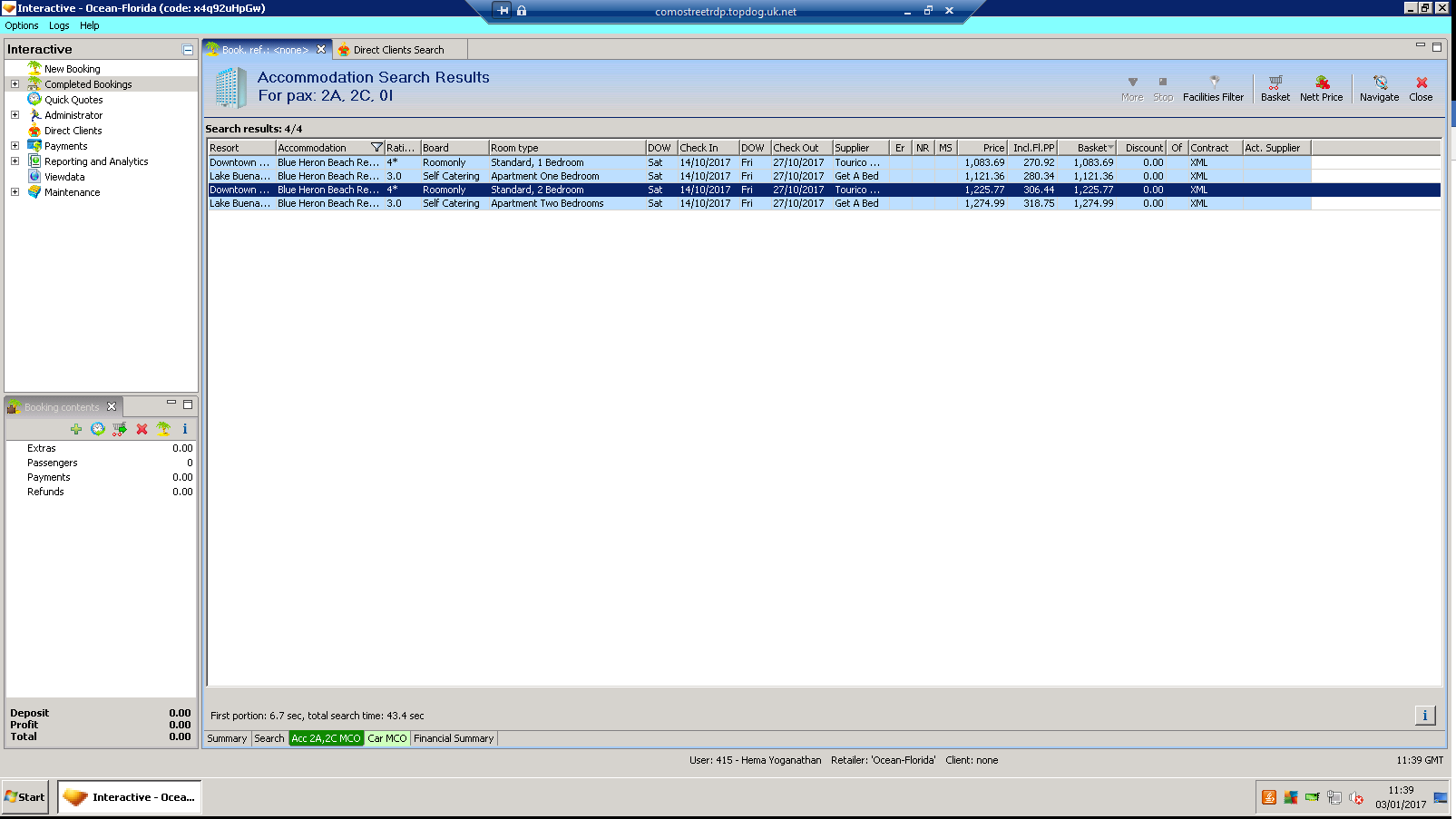Viewport: 1456px width, 819px height.
Task: Open the Options menu
Action: pyautogui.click(x=22, y=25)
